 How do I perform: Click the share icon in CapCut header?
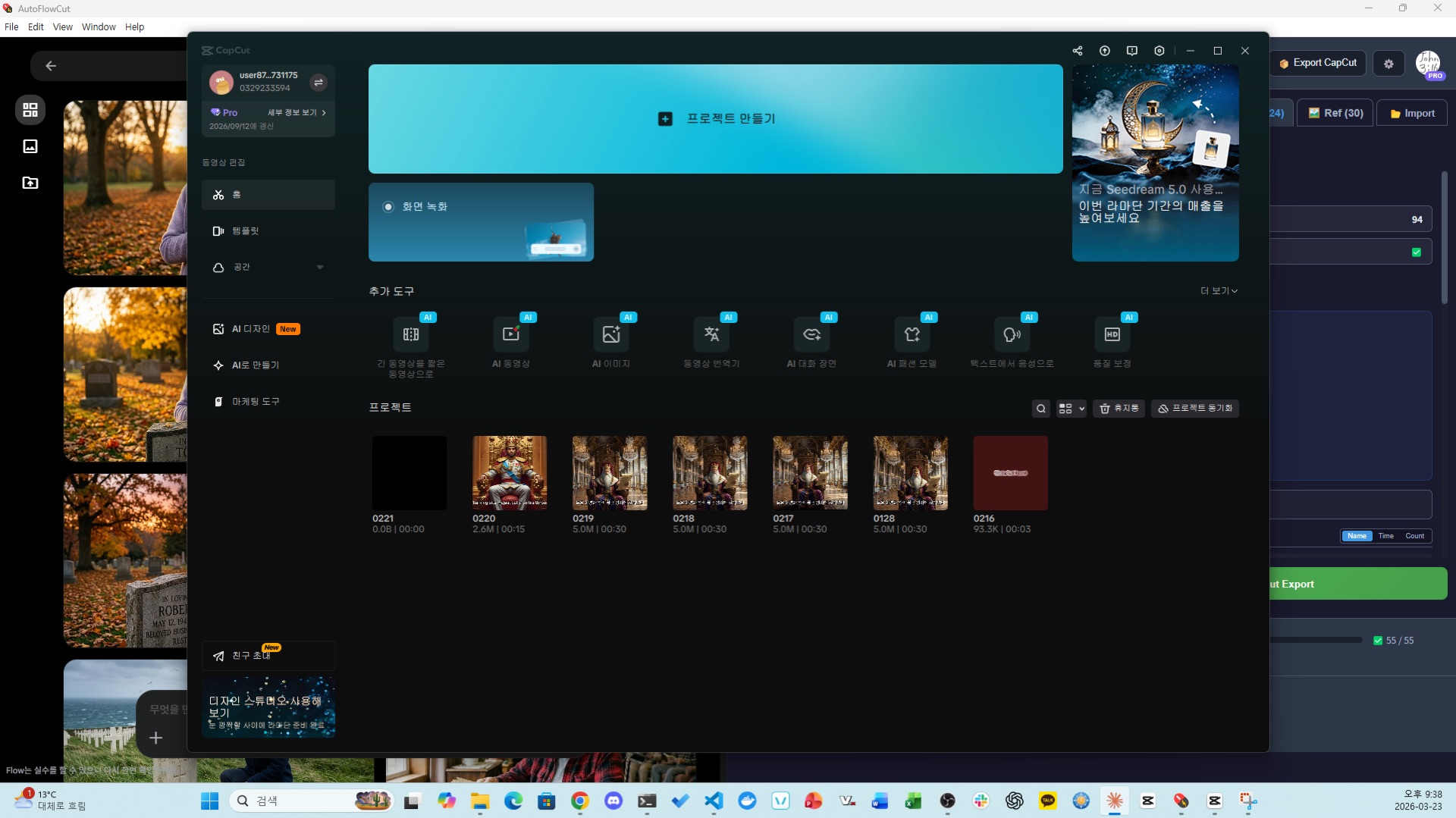click(x=1078, y=51)
